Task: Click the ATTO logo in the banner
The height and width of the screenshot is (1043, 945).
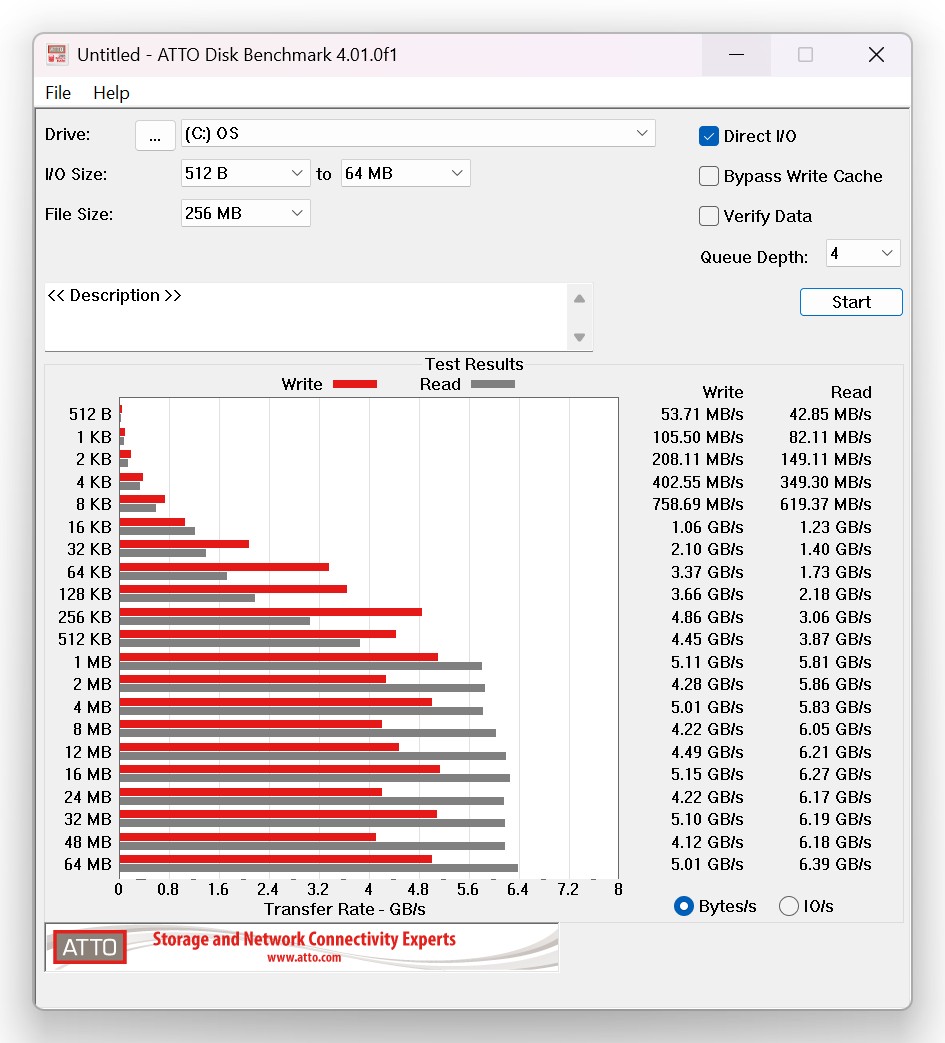Action: click(90, 947)
